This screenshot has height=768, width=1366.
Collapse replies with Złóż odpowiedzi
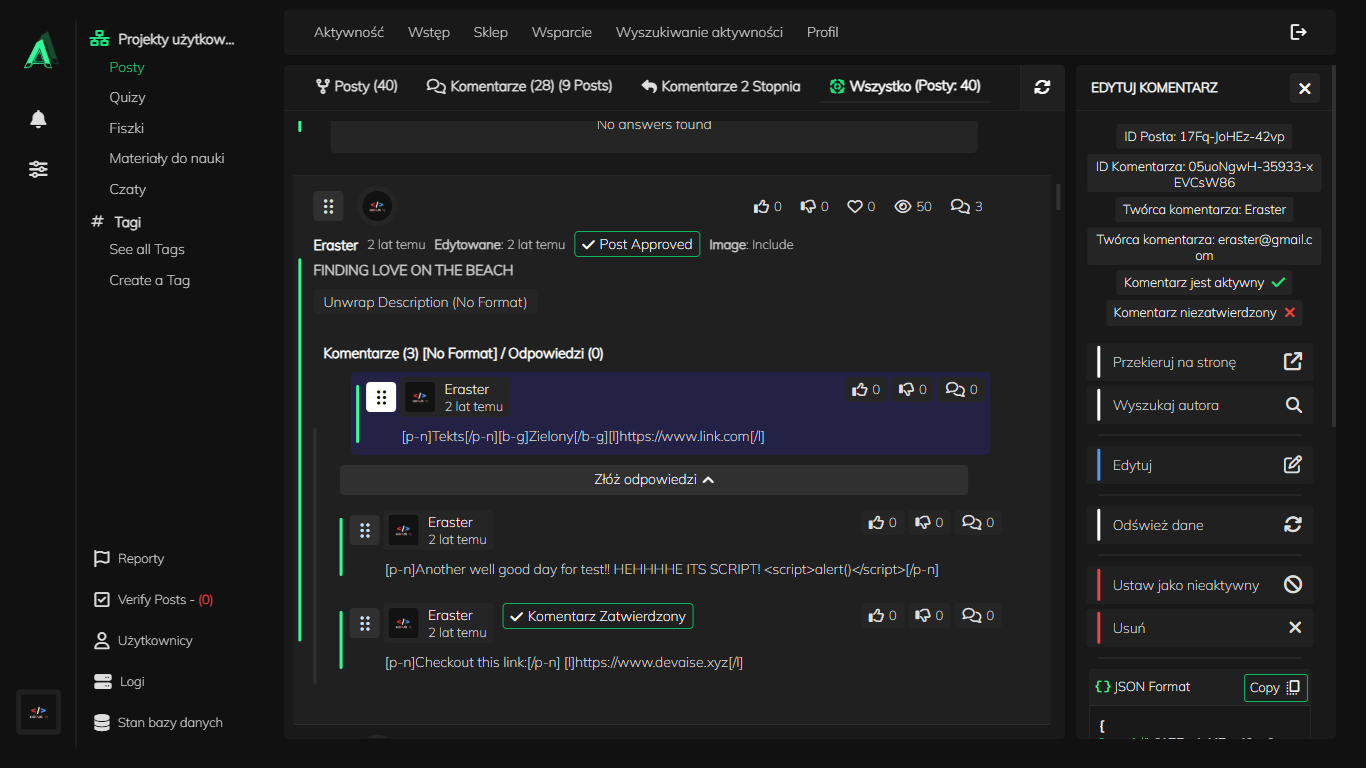click(x=654, y=480)
